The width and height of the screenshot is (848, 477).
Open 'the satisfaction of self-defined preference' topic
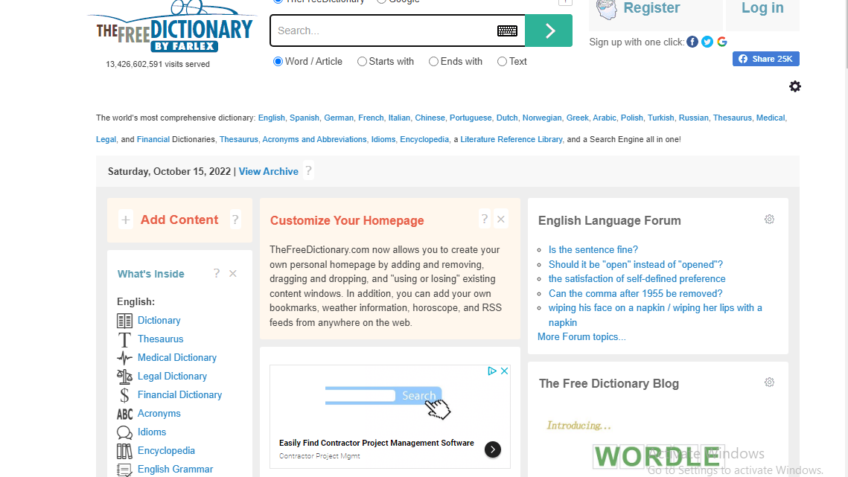(x=637, y=279)
